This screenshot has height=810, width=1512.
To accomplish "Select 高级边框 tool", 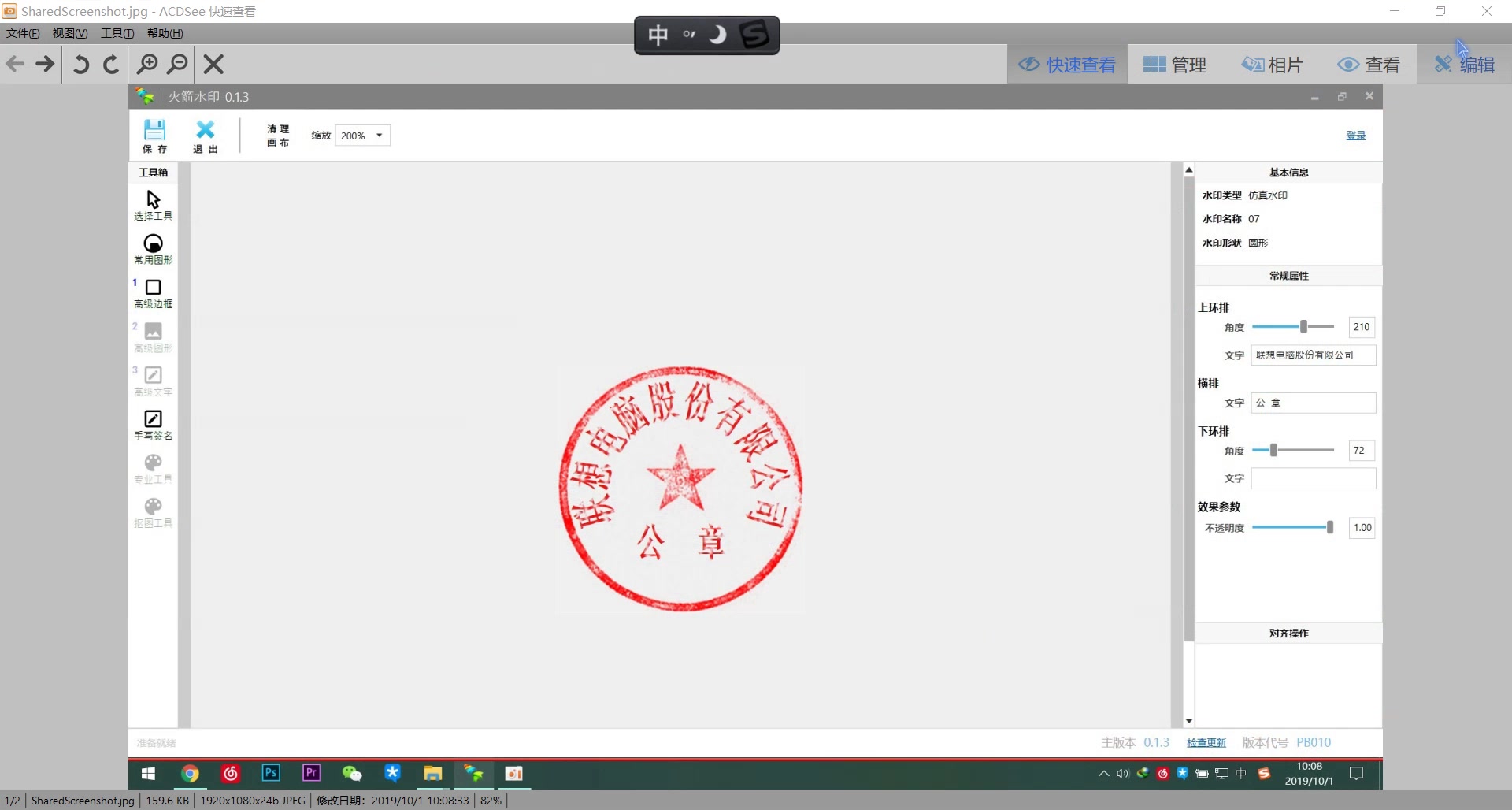I will pyautogui.click(x=154, y=293).
